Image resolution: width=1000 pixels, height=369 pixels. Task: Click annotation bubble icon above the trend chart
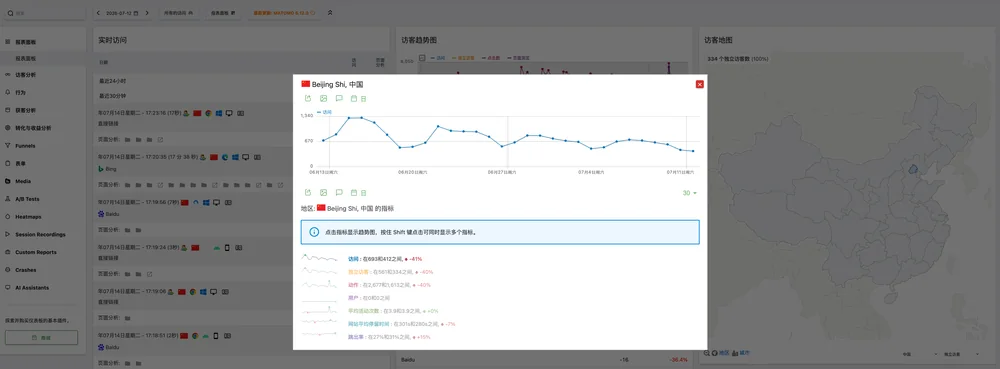(x=339, y=99)
